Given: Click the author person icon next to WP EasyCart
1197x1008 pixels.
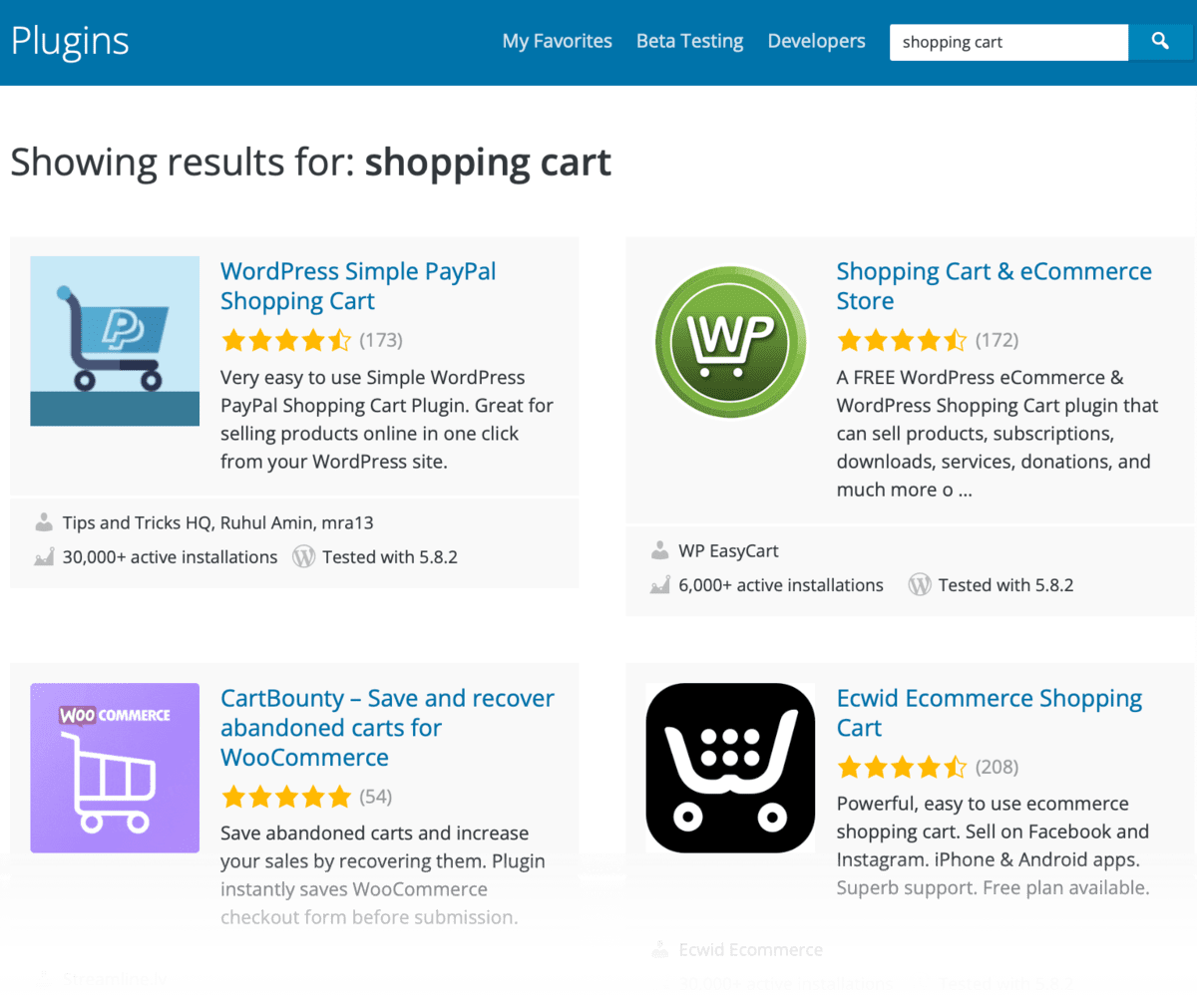Looking at the screenshot, I should click(x=660, y=549).
